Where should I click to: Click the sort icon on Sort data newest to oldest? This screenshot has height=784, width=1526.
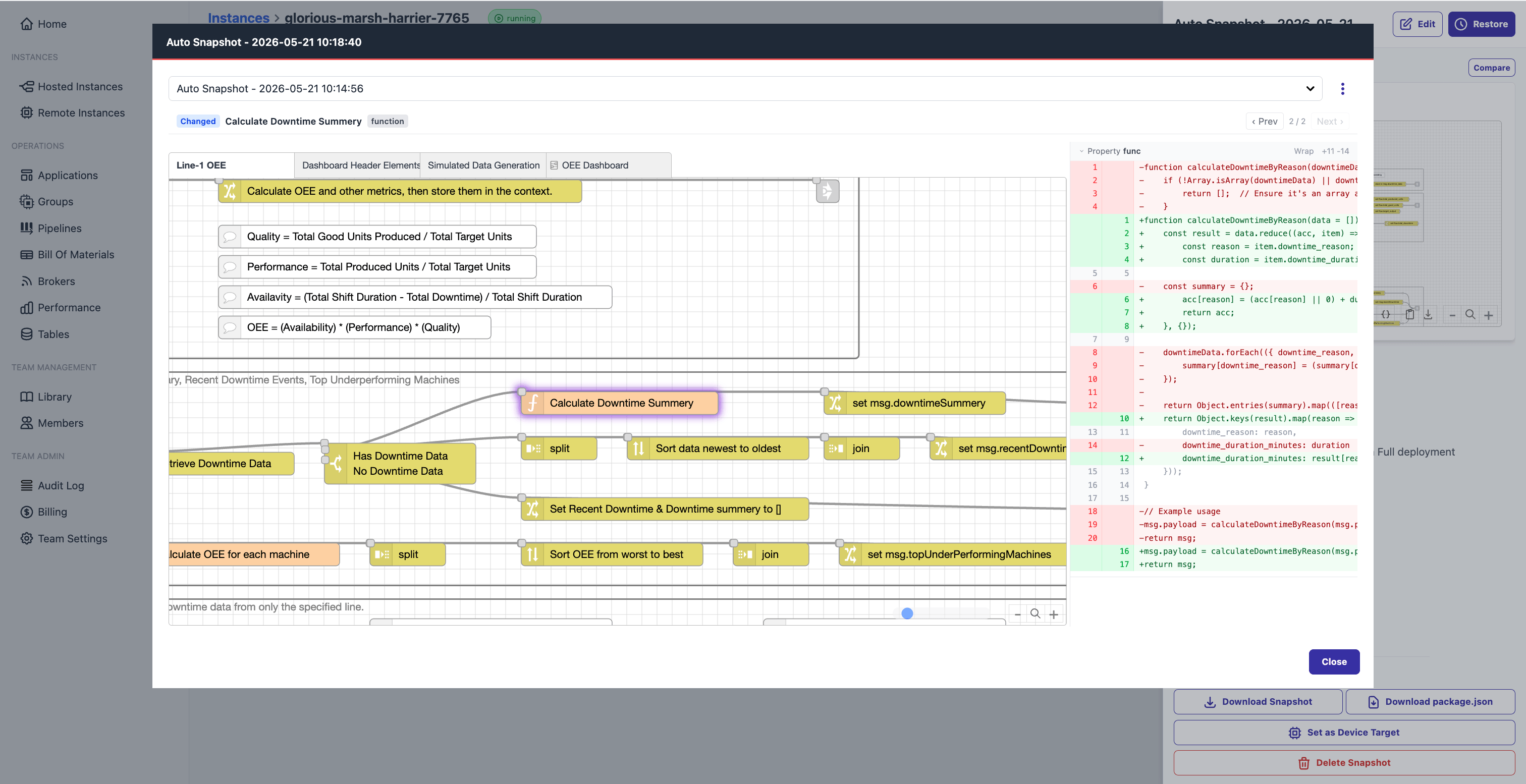pyautogui.click(x=638, y=449)
